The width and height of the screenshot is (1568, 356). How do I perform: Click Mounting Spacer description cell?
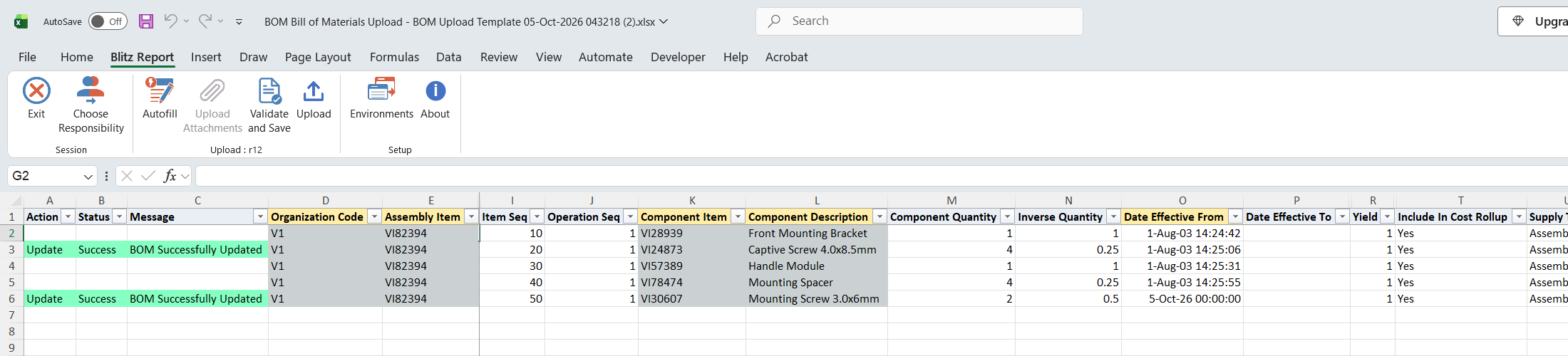(817, 283)
